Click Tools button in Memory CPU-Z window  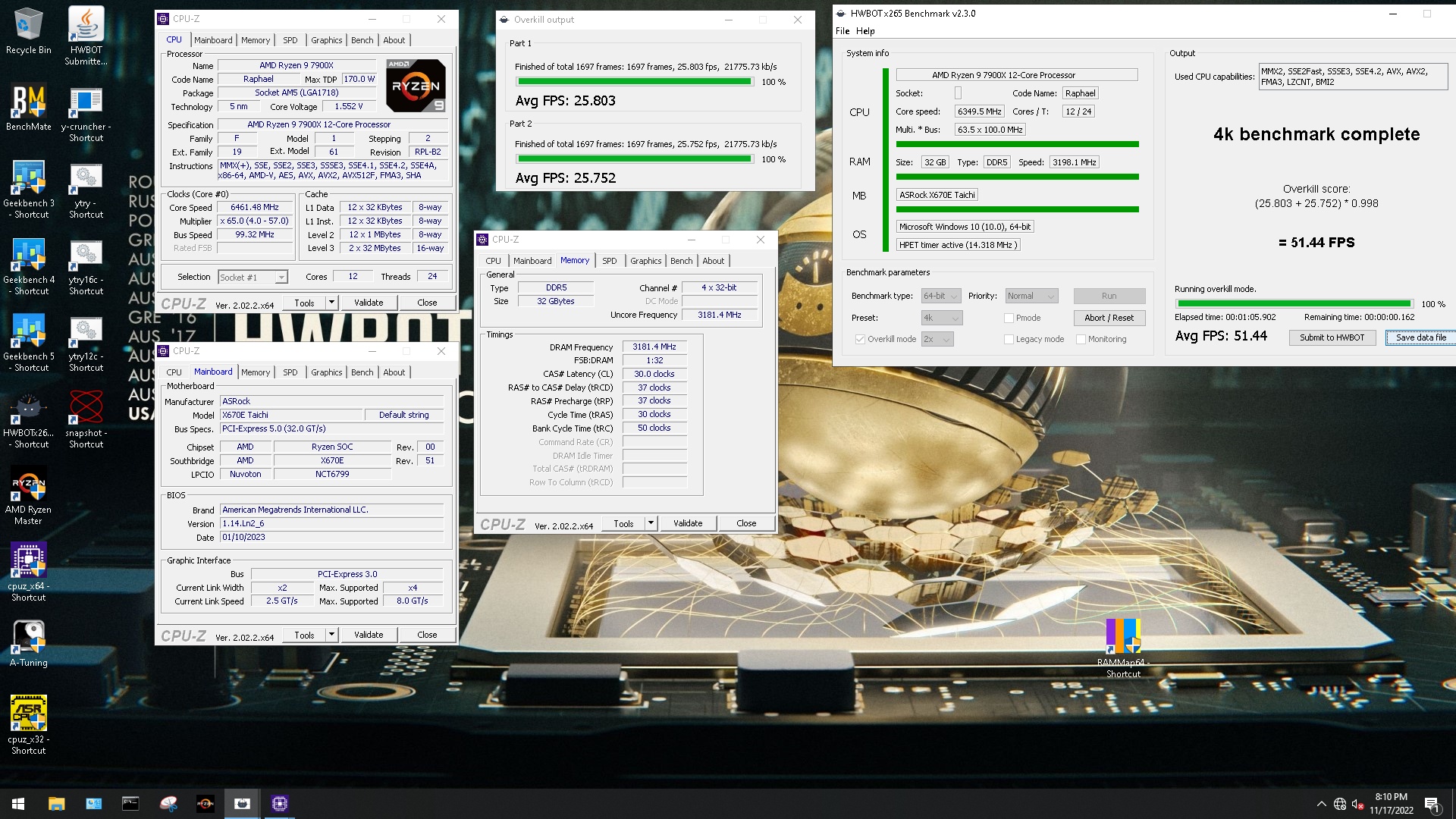click(x=623, y=523)
